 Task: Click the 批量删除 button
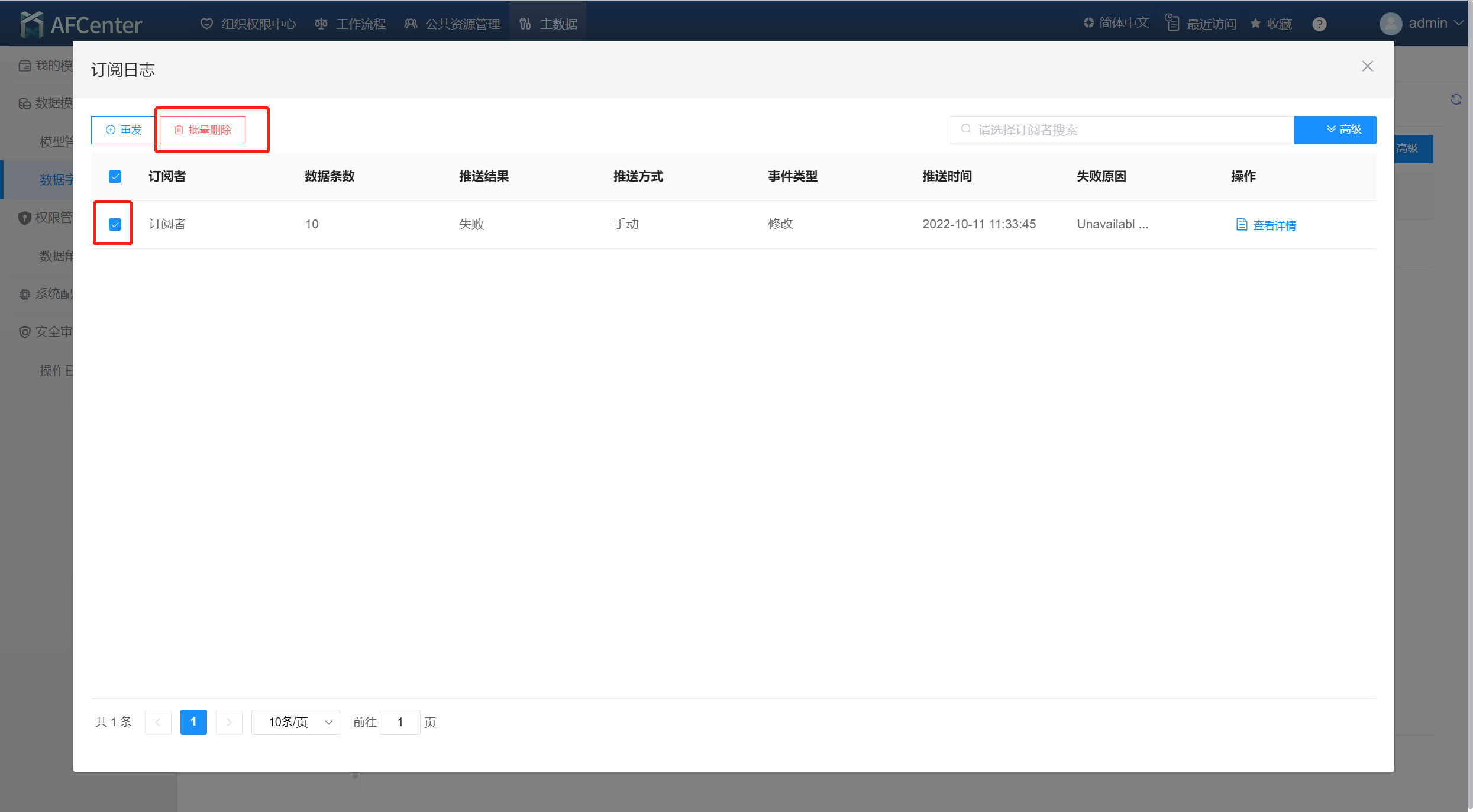coord(202,130)
